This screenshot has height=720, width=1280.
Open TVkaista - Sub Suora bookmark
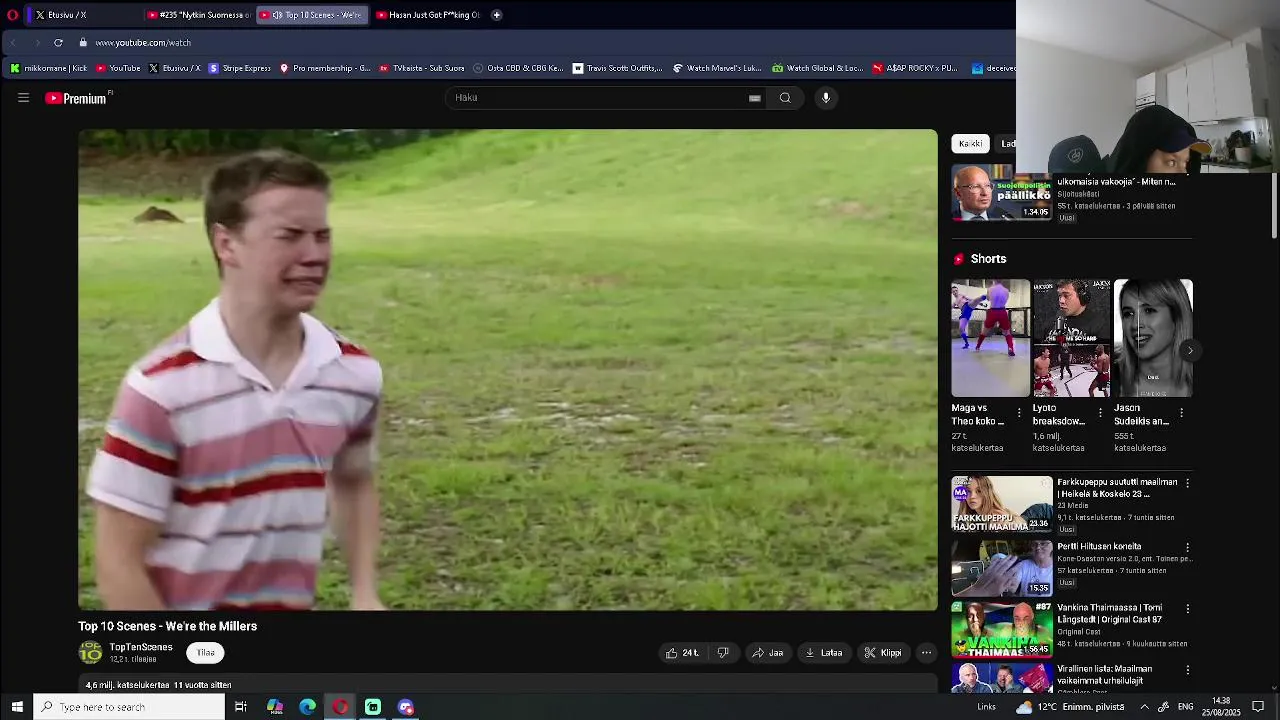(x=422, y=68)
